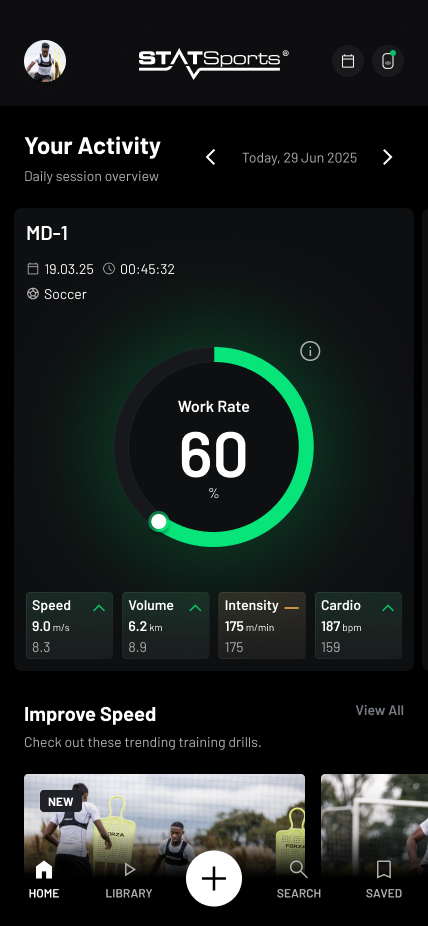The width and height of the screenshot is (428, 926).
Task: Open the Speed metric card
Action: [x=70, y=625]
